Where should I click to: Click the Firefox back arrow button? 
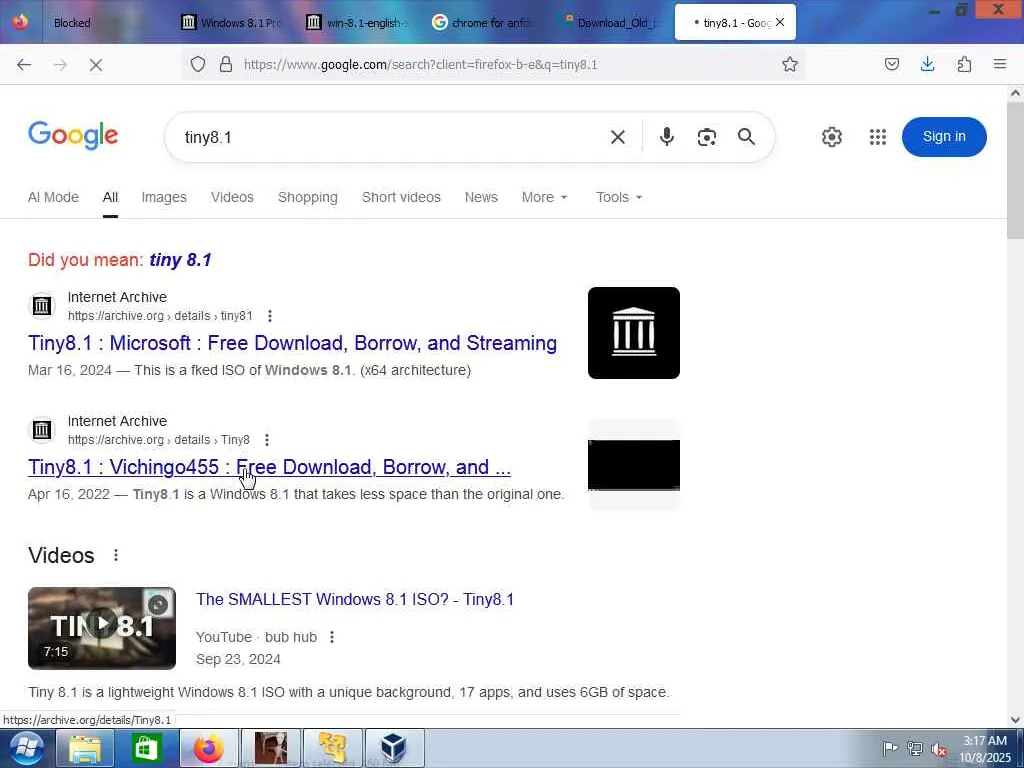click(x=24, y=65)
